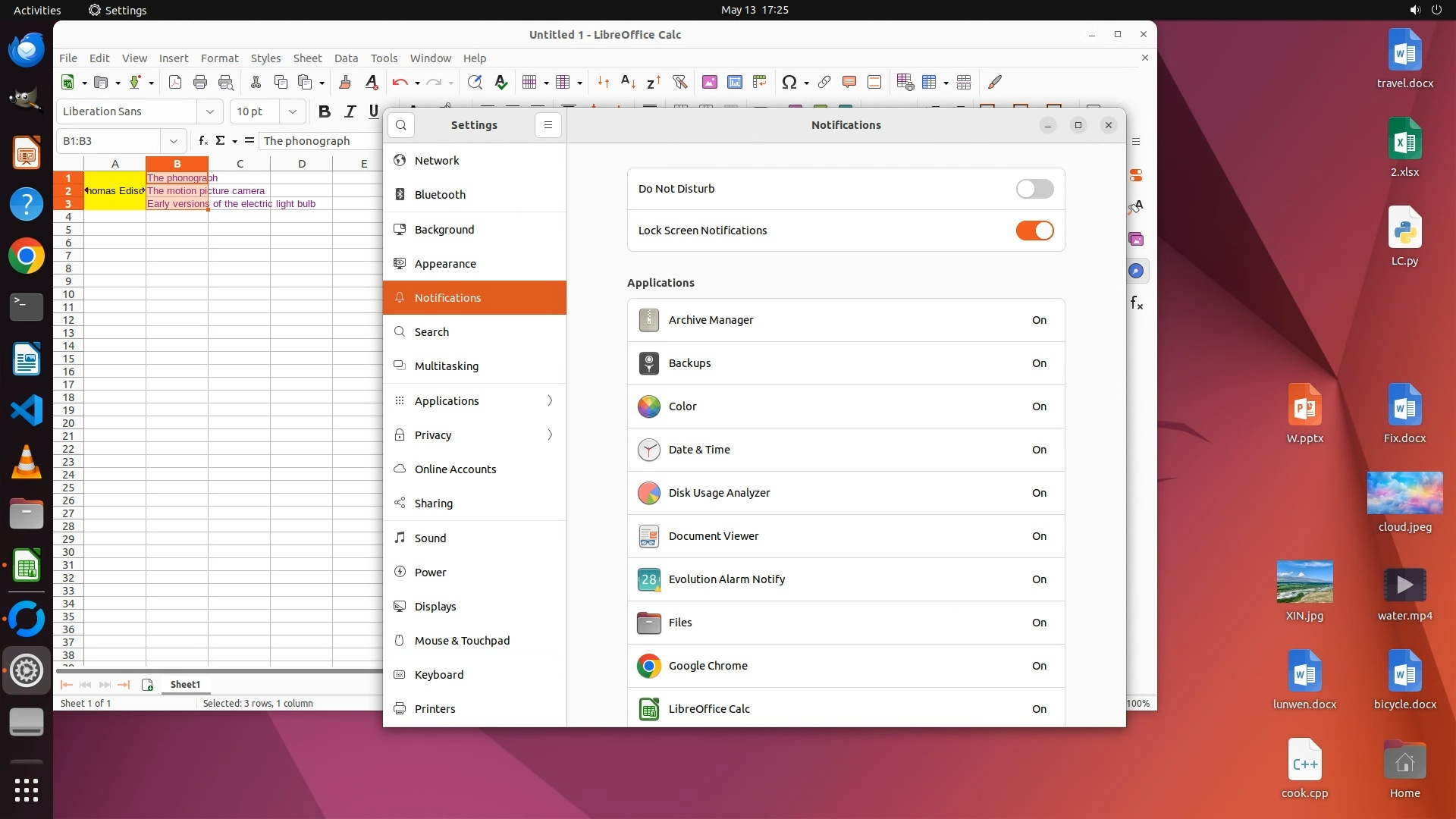Click the Function Wizard icon beside the formula bar
This screenshot has height=819, width=1456.
(202, 140)
